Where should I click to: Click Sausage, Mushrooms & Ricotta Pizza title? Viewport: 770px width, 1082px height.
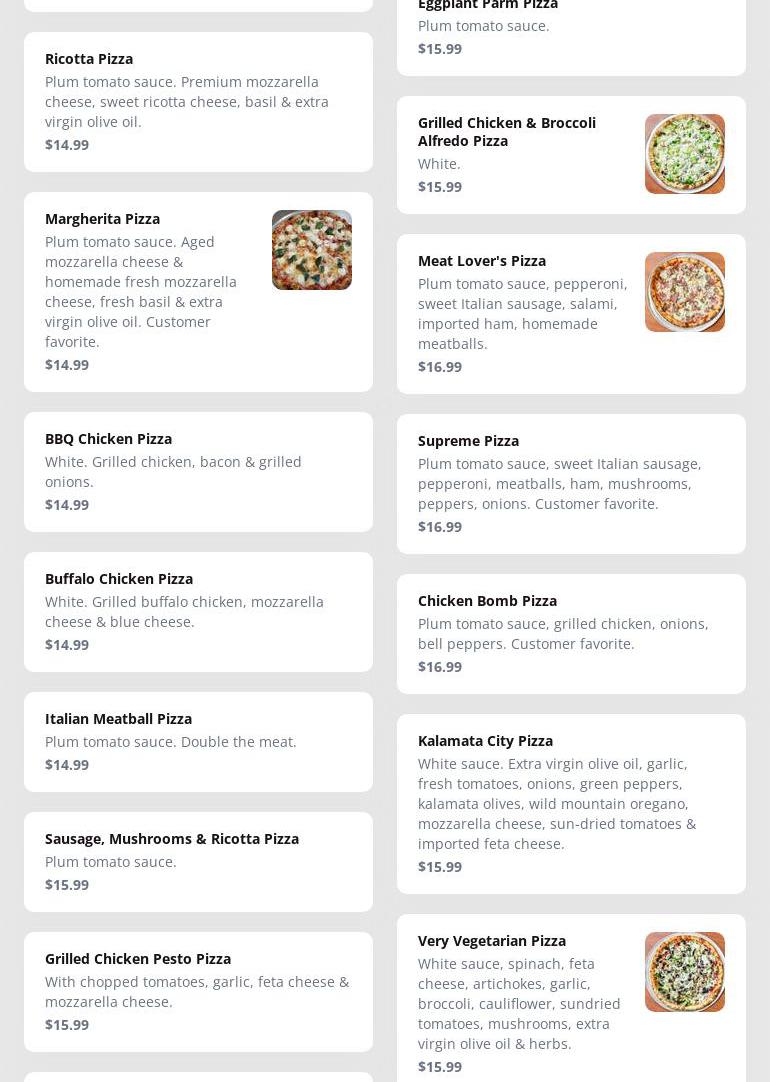tap(172, 839)
